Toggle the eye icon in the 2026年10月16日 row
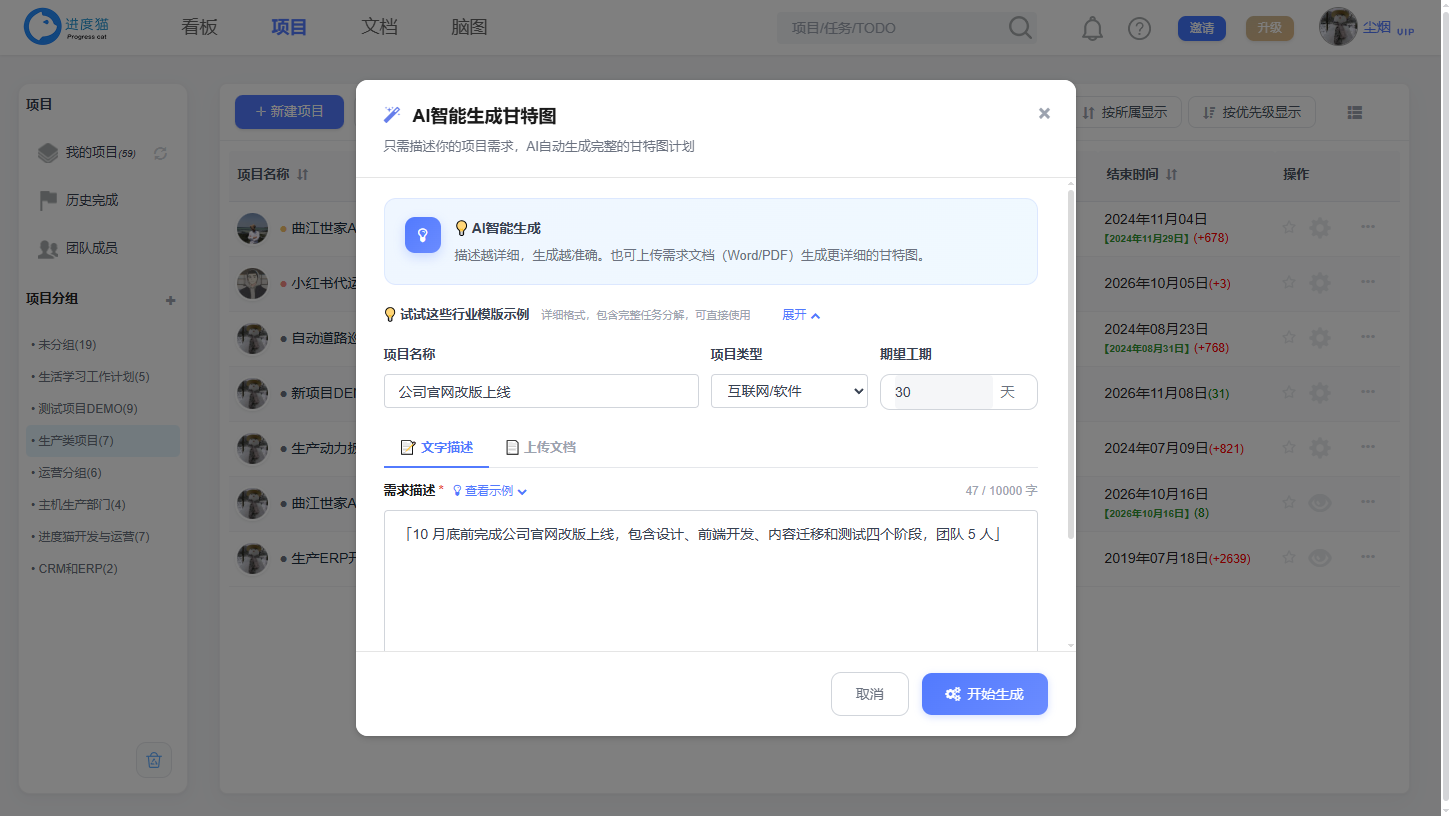 pos(1320,503)
